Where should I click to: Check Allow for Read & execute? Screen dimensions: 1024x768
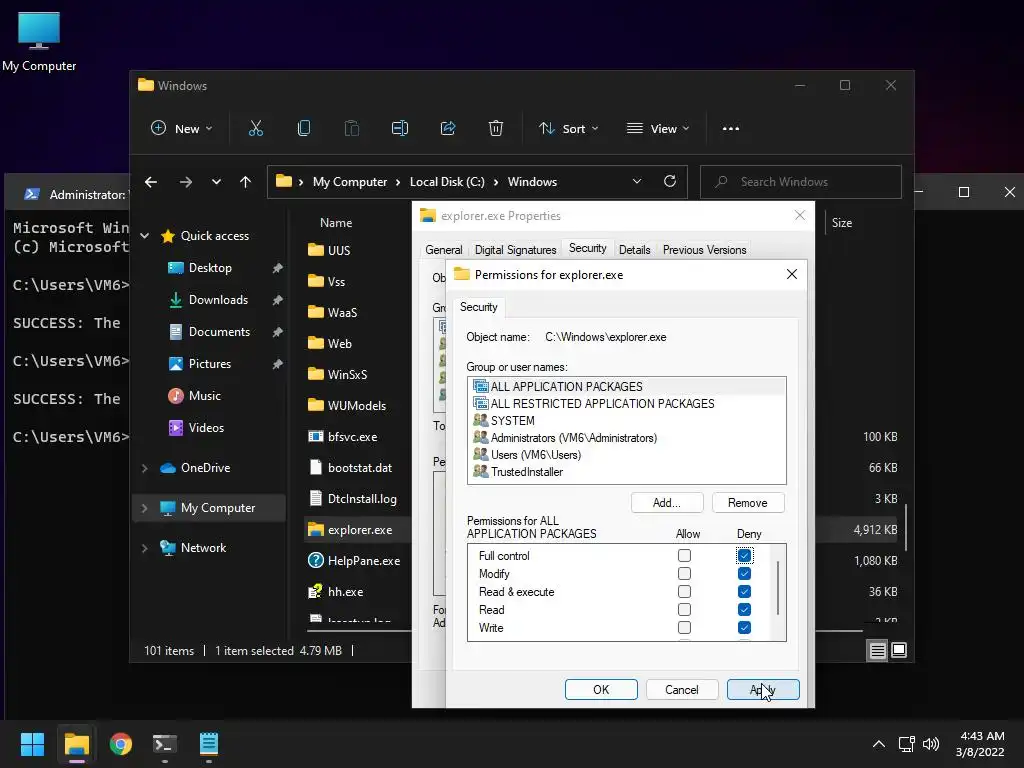pos(684,592)
